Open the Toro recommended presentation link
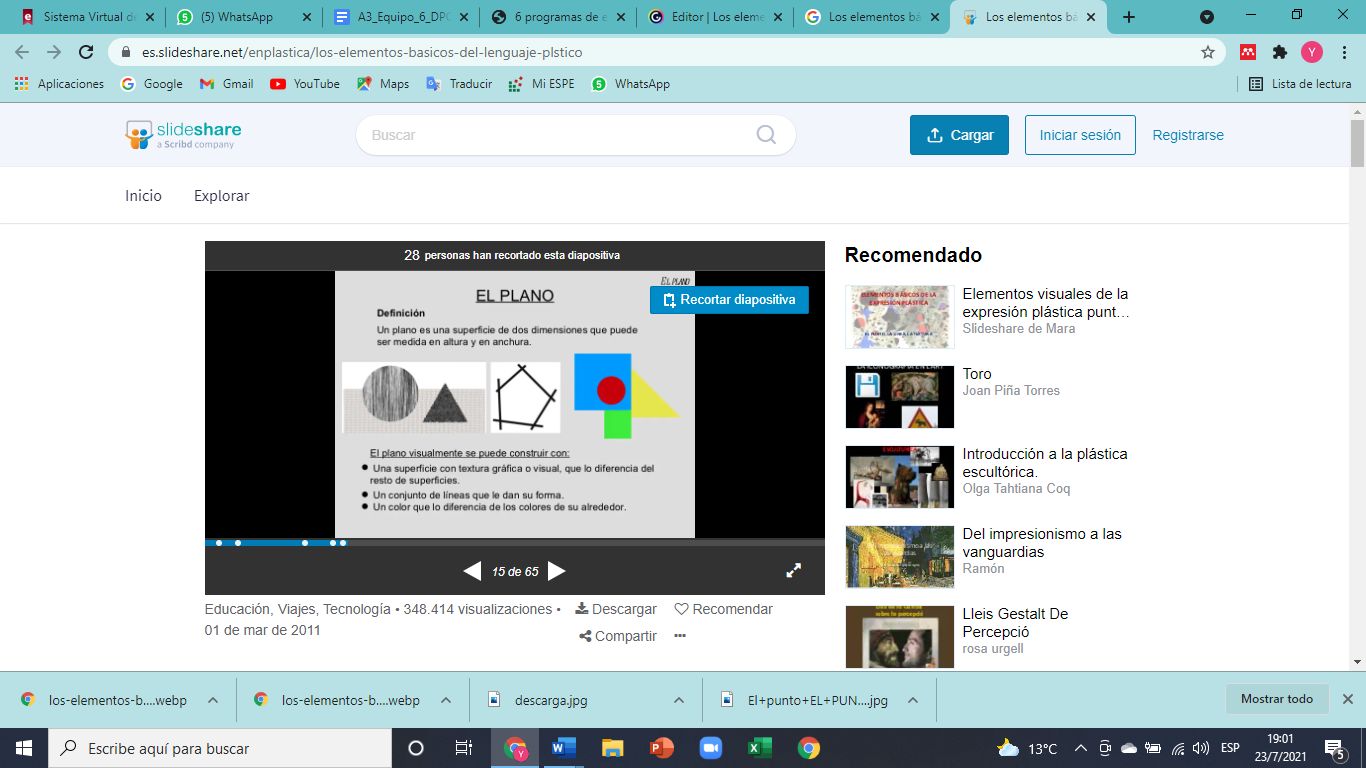The width and height of the screenshot is (1366, 768). [x=976, y=373]
